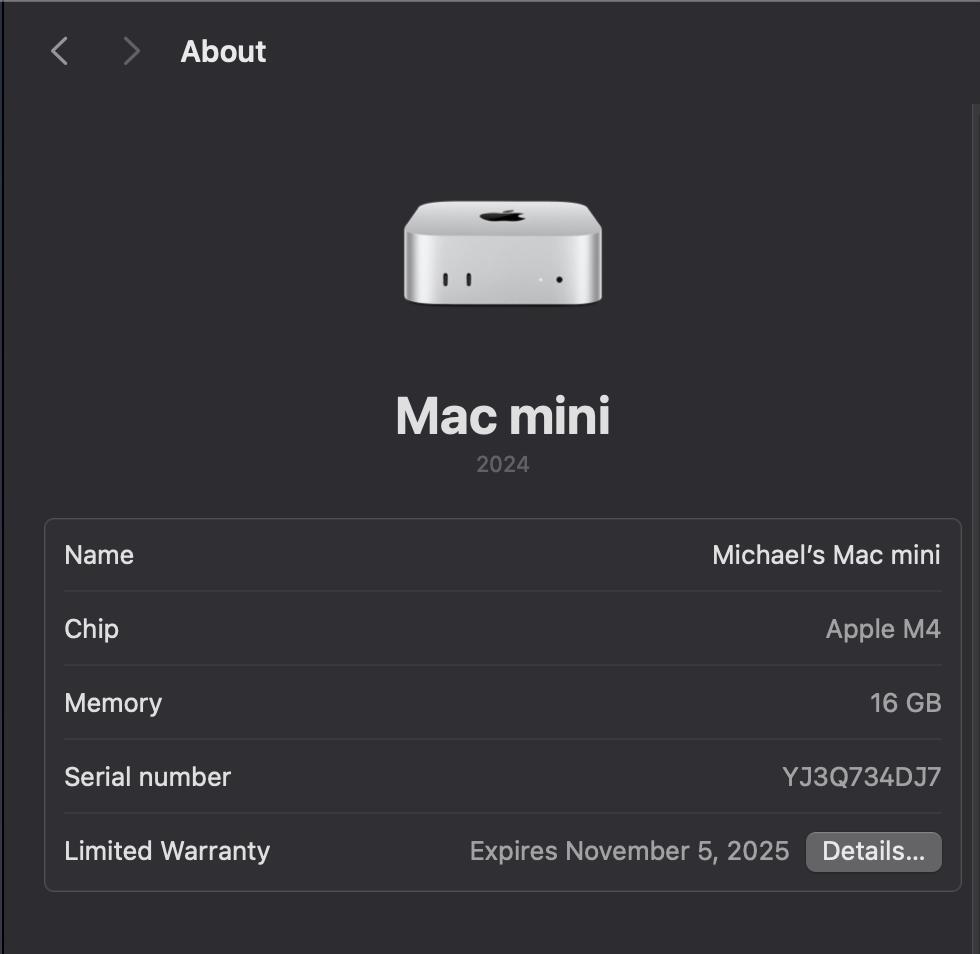
Task: Click the USB-C ports on the Mac mini image
Action: click(457, 279)
